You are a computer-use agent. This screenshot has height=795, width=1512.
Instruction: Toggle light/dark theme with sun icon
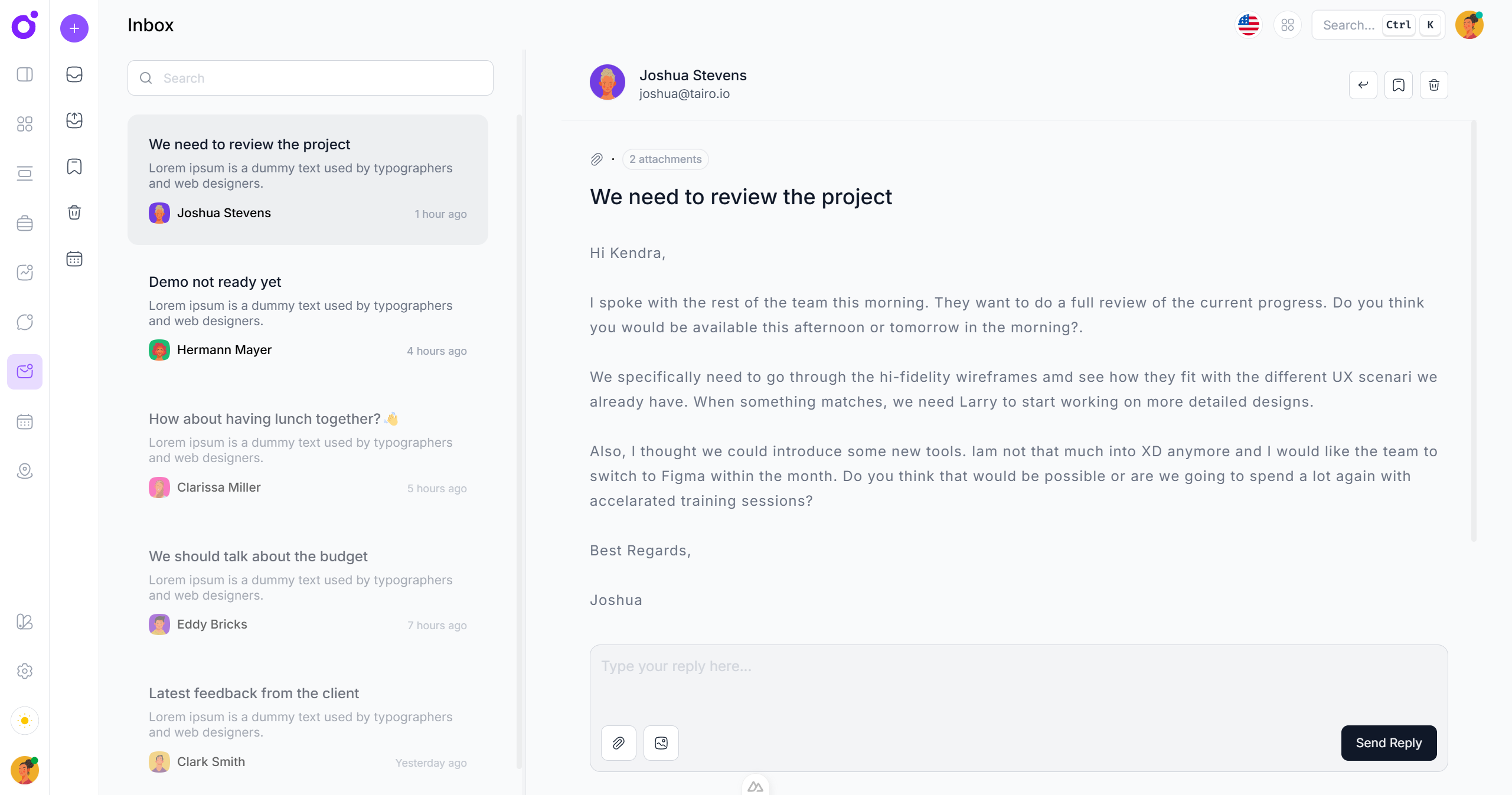click(x=24, y=721)
